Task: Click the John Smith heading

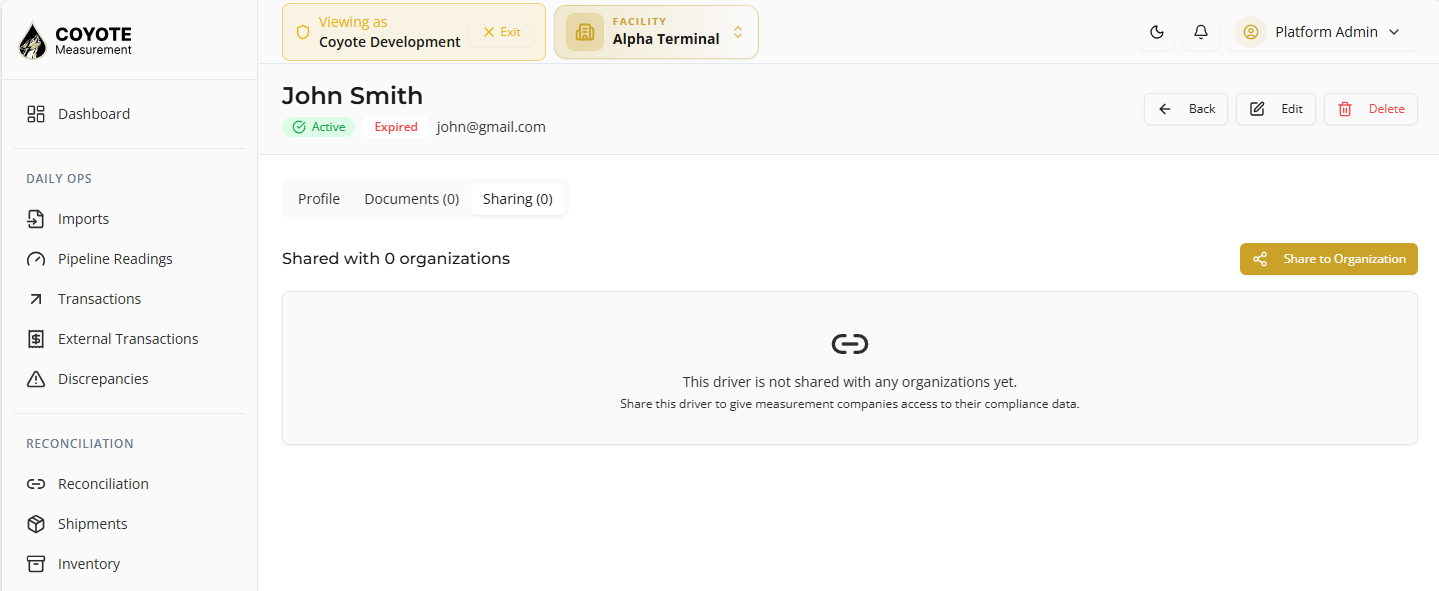Action: [352, 95]
